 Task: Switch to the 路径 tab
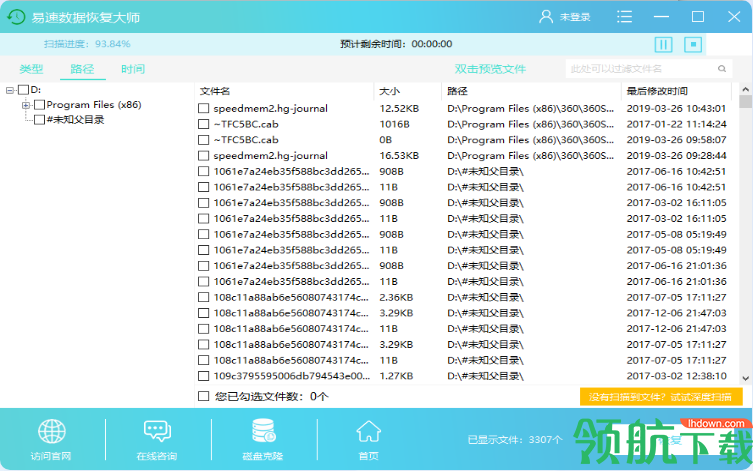(x=82, y=69)
